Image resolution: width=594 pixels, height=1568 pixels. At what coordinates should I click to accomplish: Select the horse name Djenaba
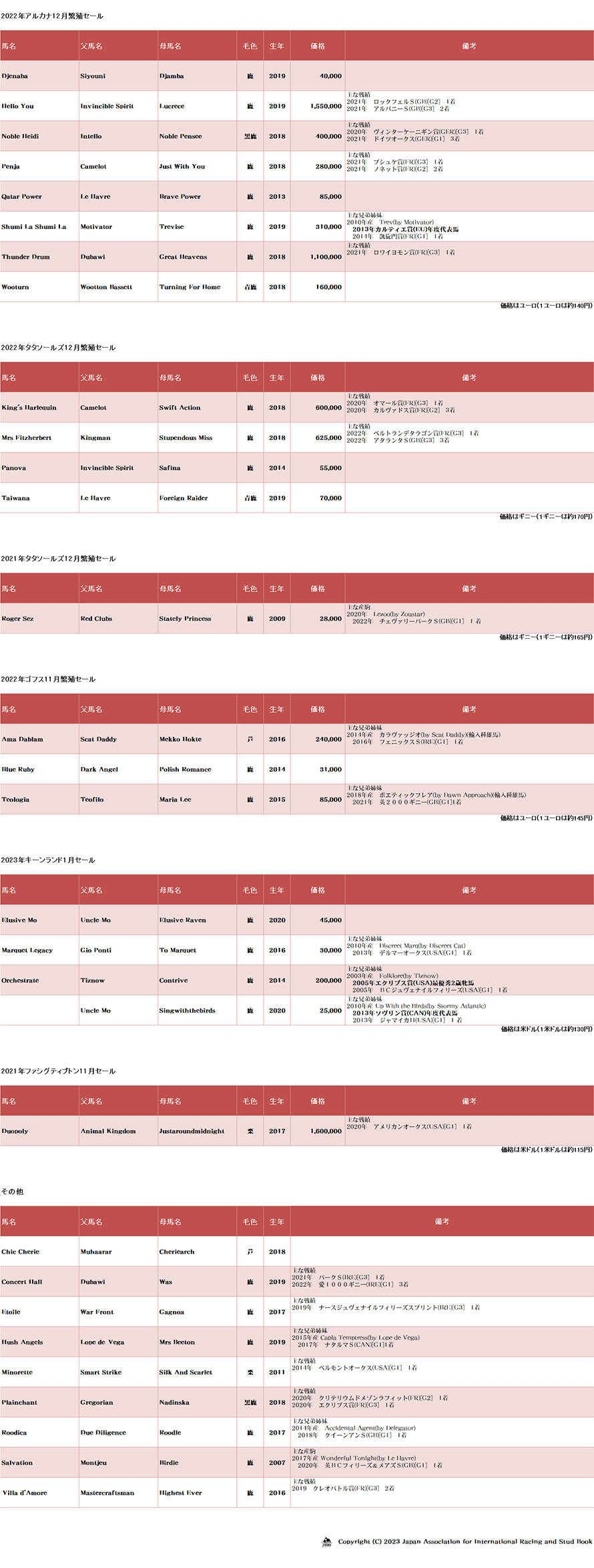15,76
